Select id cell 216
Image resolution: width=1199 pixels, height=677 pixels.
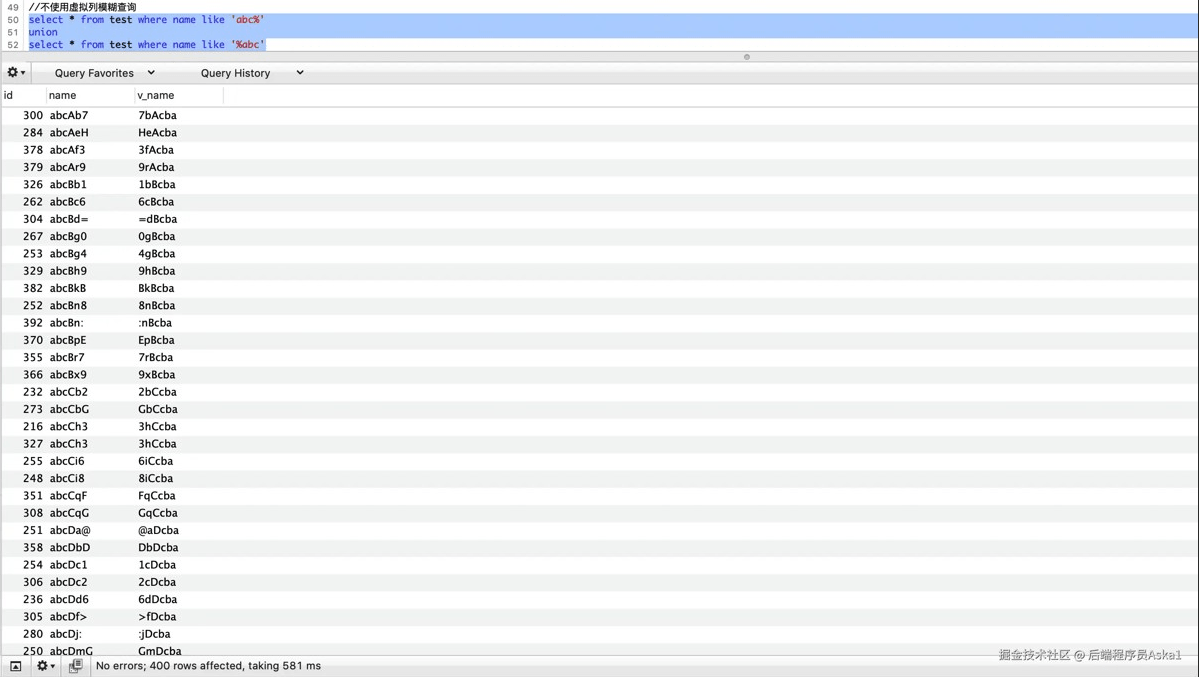coord(33,427)
